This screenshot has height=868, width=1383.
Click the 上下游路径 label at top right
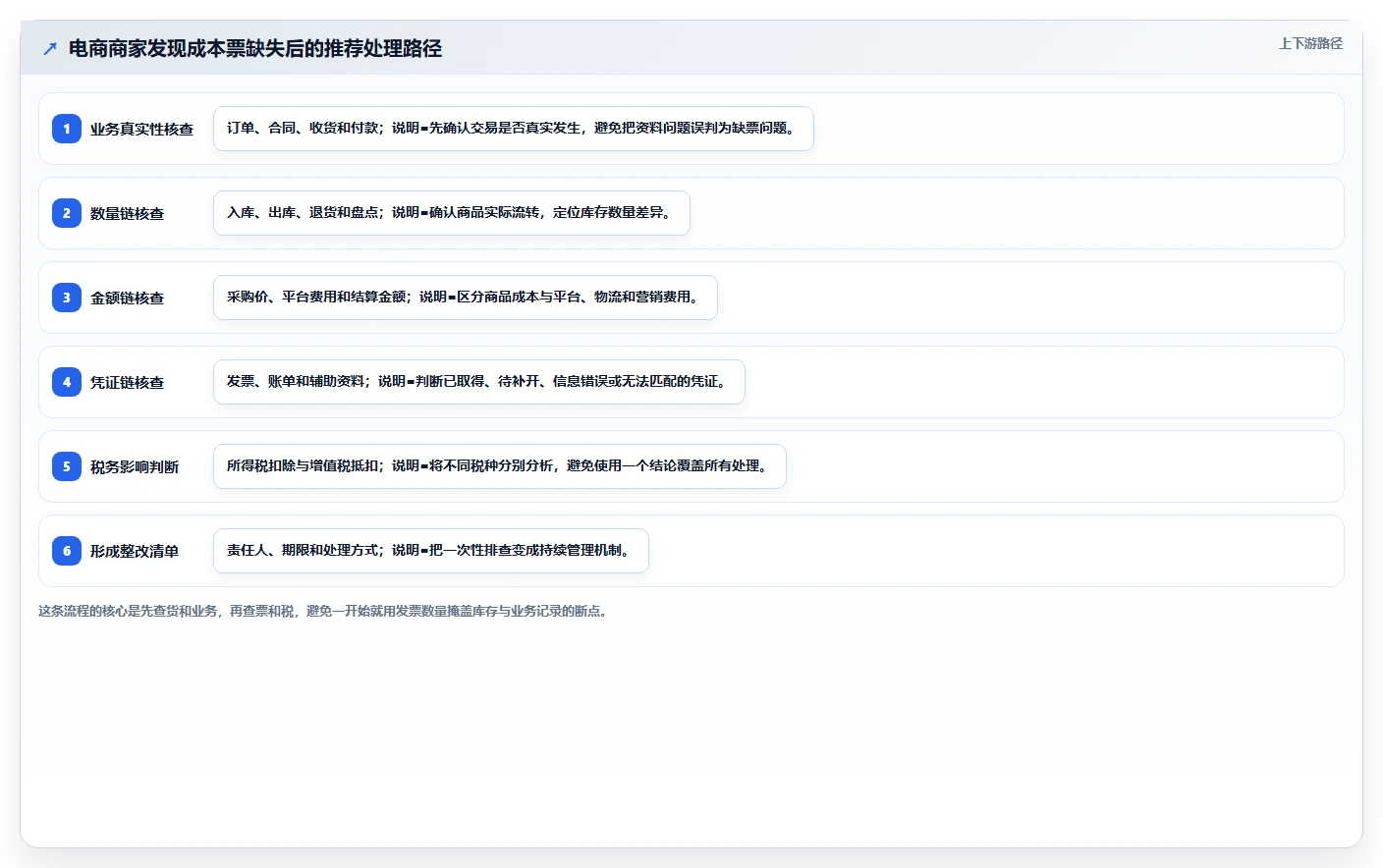(x=1310, y=43)
